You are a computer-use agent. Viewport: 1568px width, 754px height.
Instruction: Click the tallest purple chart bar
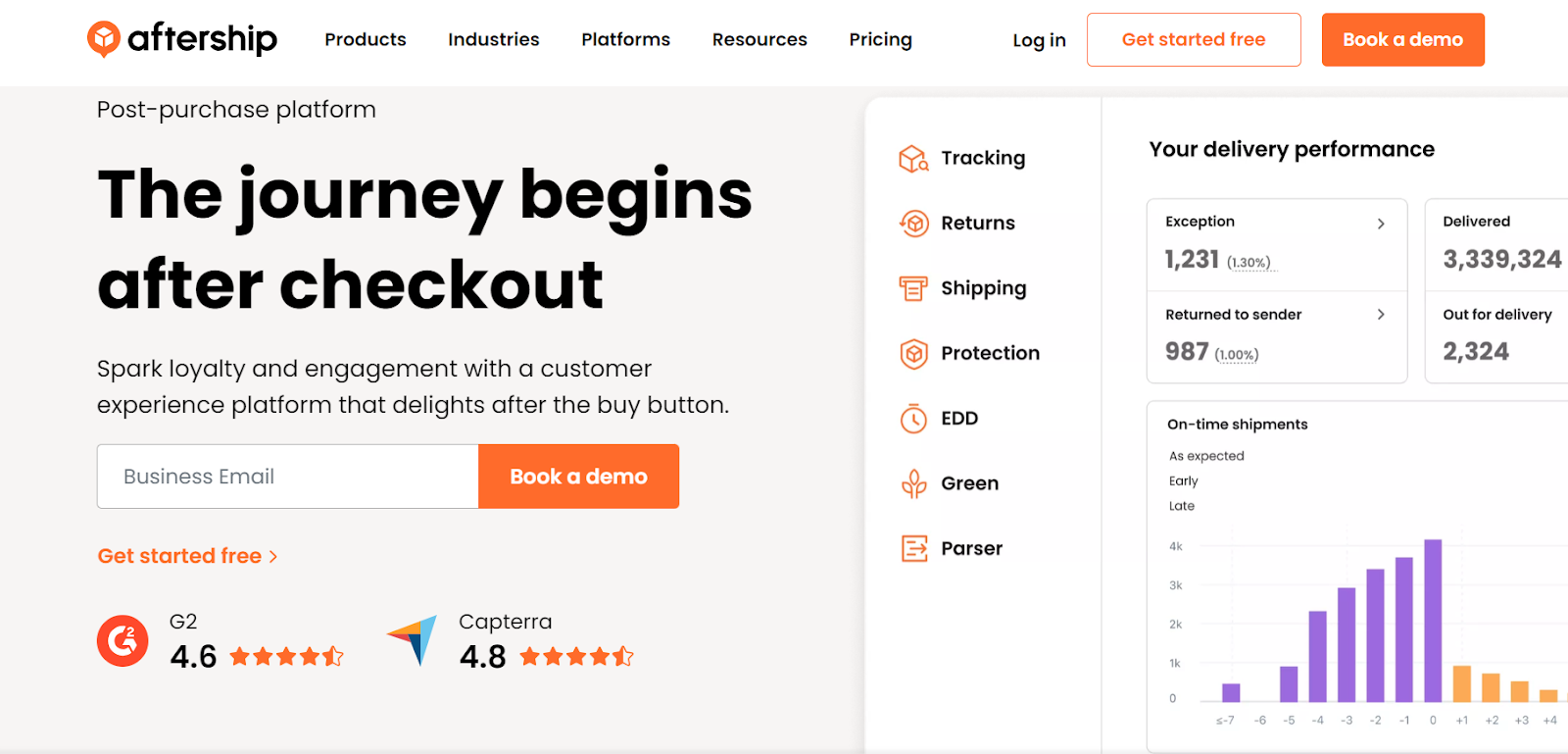pyautogui.click(x=1433, y=620)
